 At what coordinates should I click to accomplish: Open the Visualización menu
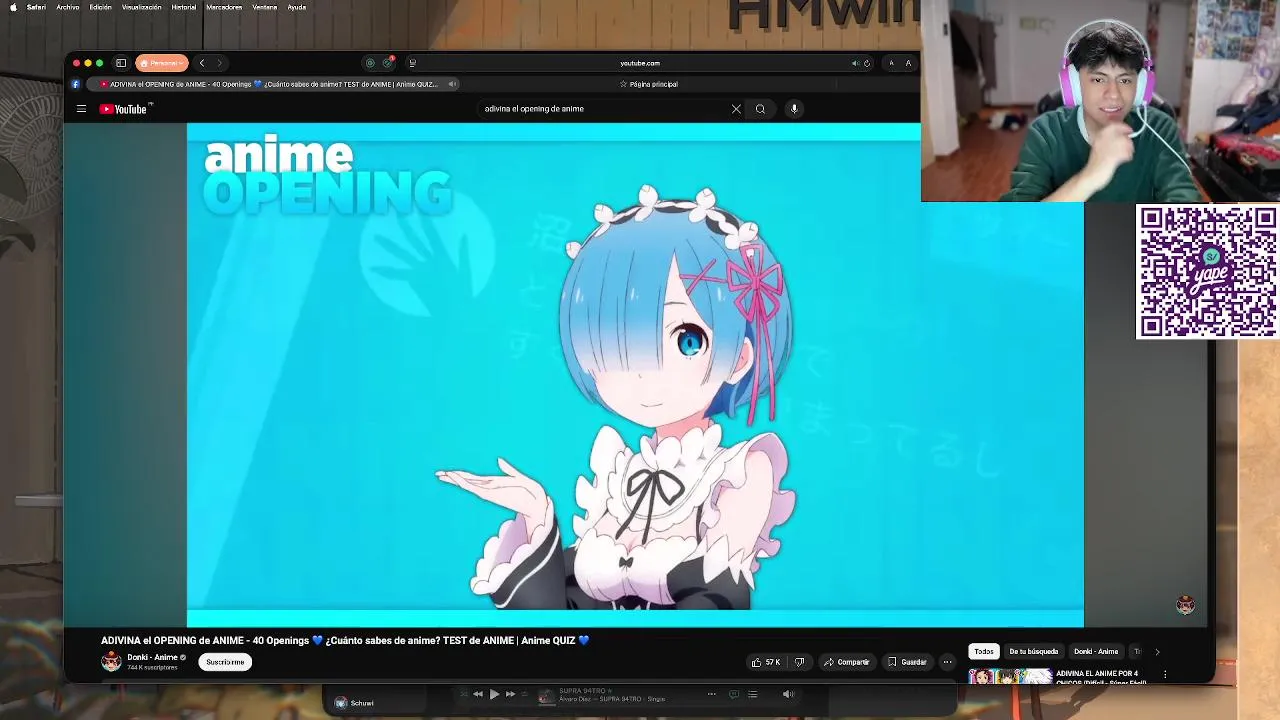[x=142, y=7]
